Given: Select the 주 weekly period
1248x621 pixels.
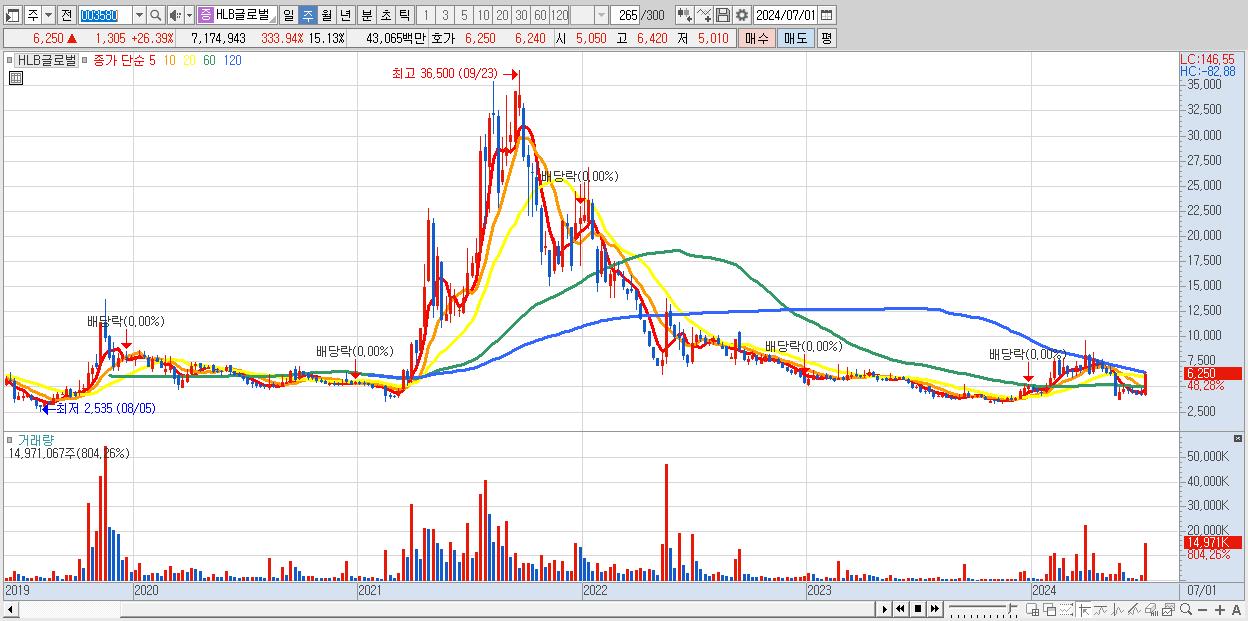Looking at the screenshot, I should (x=307, y=15).
